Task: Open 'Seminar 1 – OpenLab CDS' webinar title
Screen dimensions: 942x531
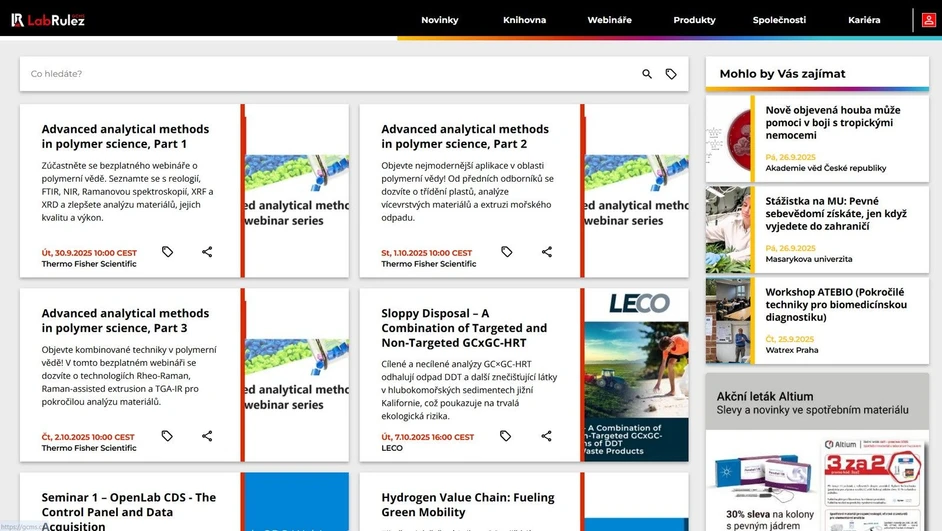Action: click(129, 512)
